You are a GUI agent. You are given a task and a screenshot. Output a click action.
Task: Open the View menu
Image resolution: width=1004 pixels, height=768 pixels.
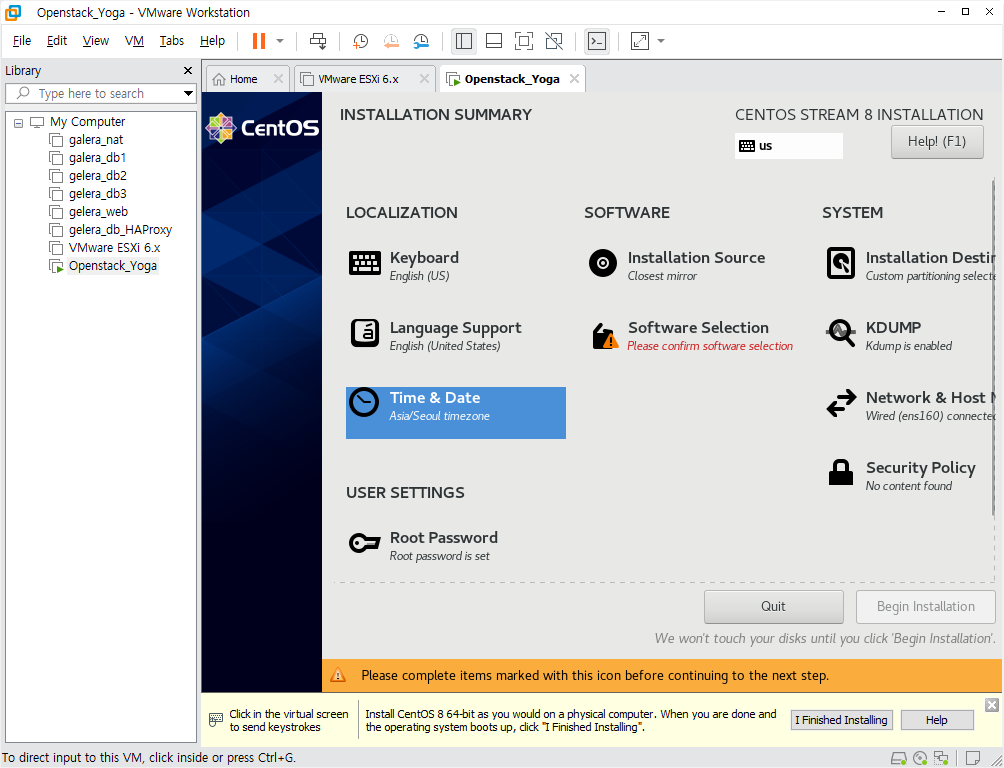click(95, 41)
